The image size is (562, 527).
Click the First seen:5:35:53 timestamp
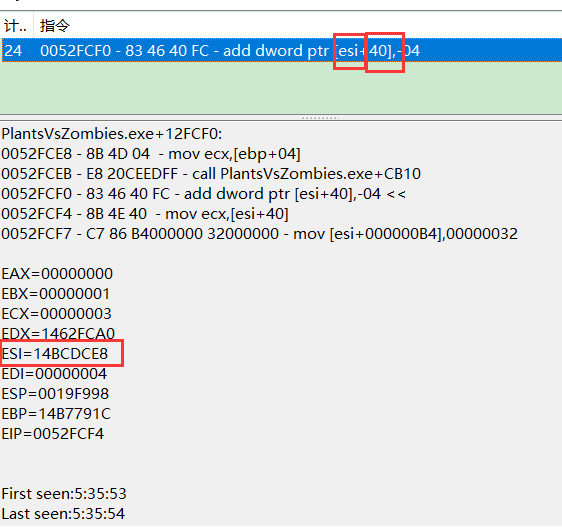tap(64, 494)
